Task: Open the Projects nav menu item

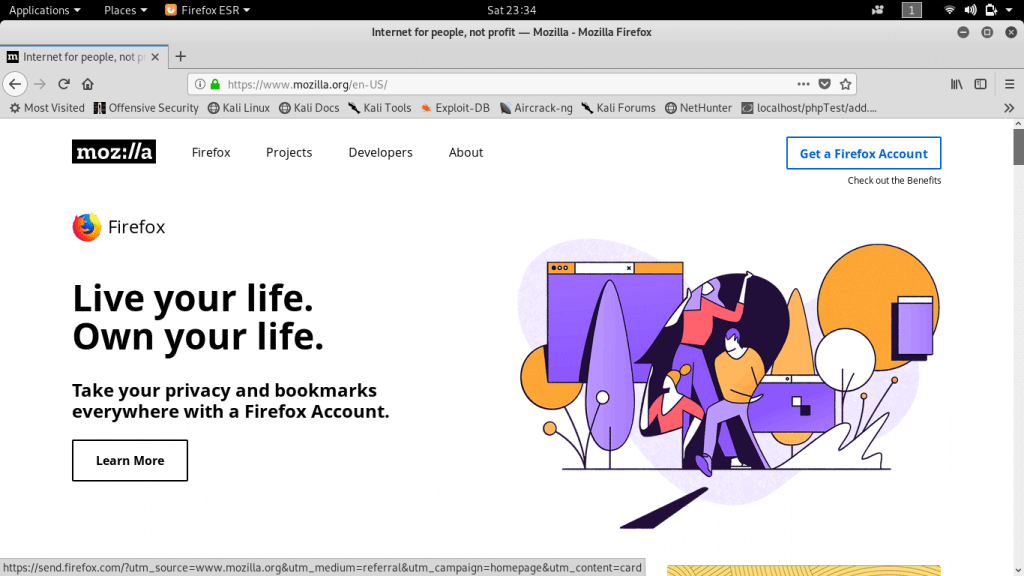Action: [289, 152]
